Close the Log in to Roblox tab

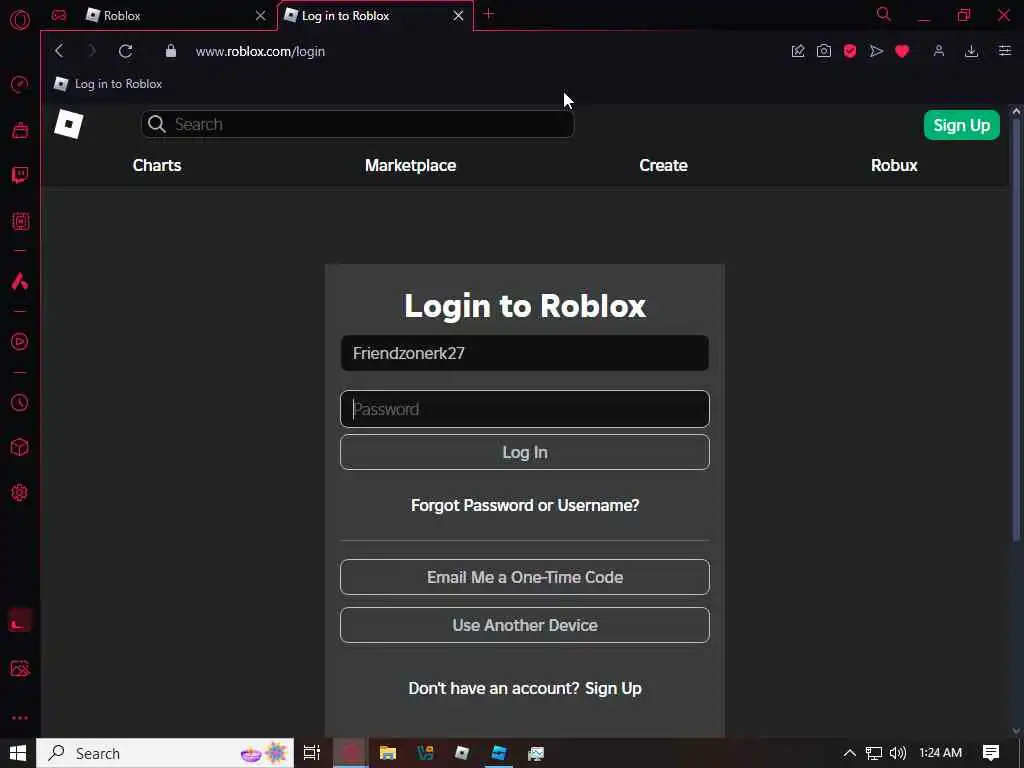[458, 16]
